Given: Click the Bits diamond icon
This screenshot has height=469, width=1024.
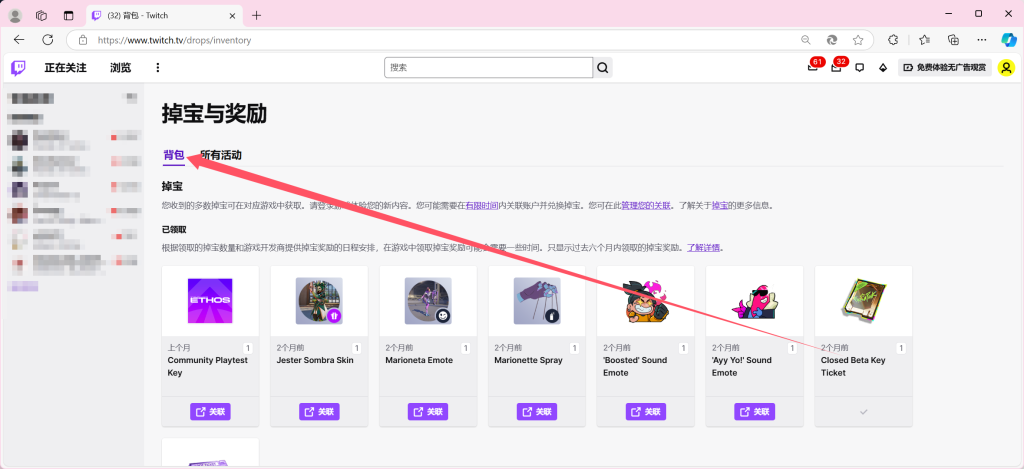Looking at the screenshot, I should (882, 68).
